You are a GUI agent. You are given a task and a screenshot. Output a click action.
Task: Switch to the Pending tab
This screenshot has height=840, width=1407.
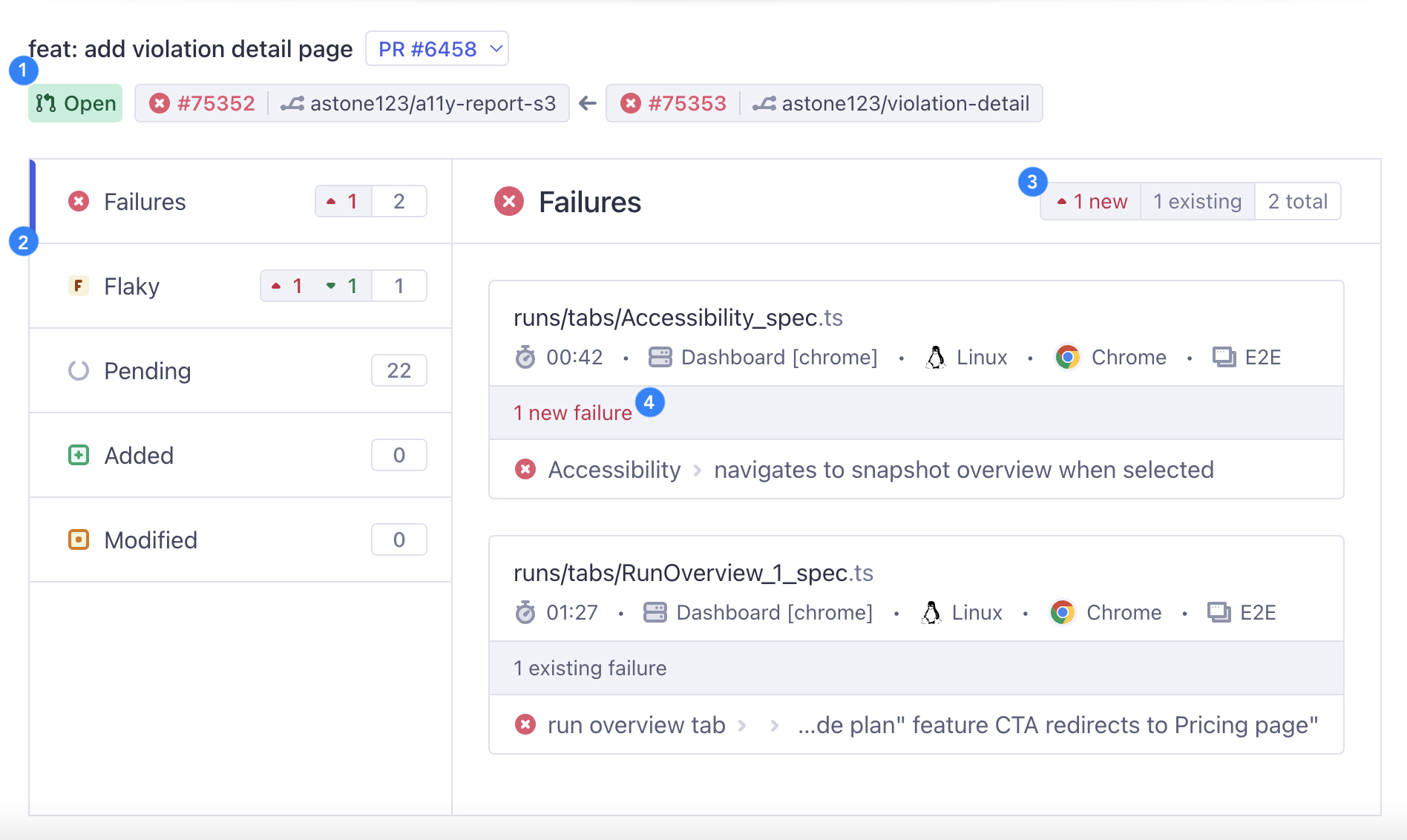147,371
